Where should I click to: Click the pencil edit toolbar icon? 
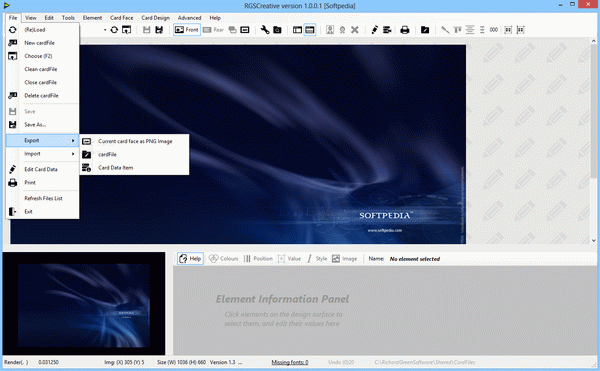(375, 29)
